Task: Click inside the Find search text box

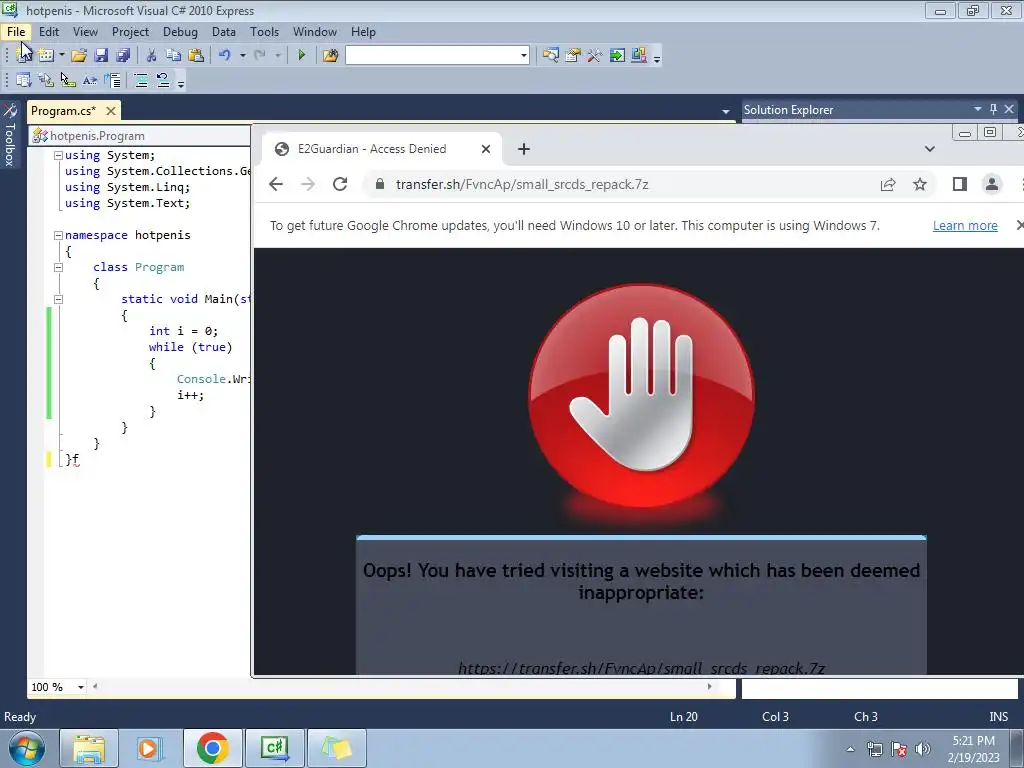Action: coord(432,56)
